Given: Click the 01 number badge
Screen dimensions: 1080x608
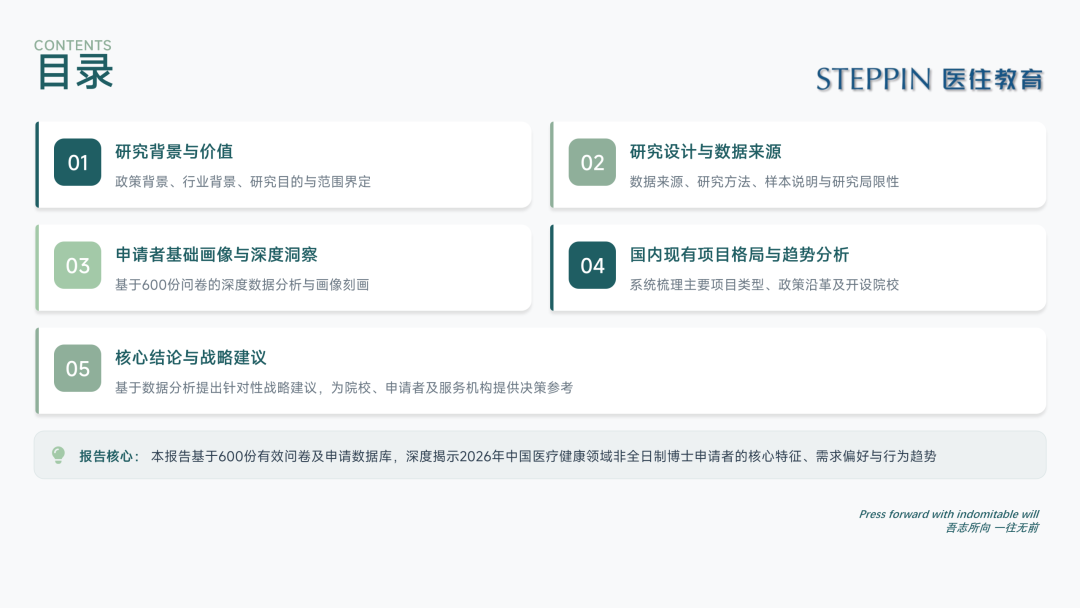Looking at the screenshot, I should pyautogui.click(x=78, y=162).
